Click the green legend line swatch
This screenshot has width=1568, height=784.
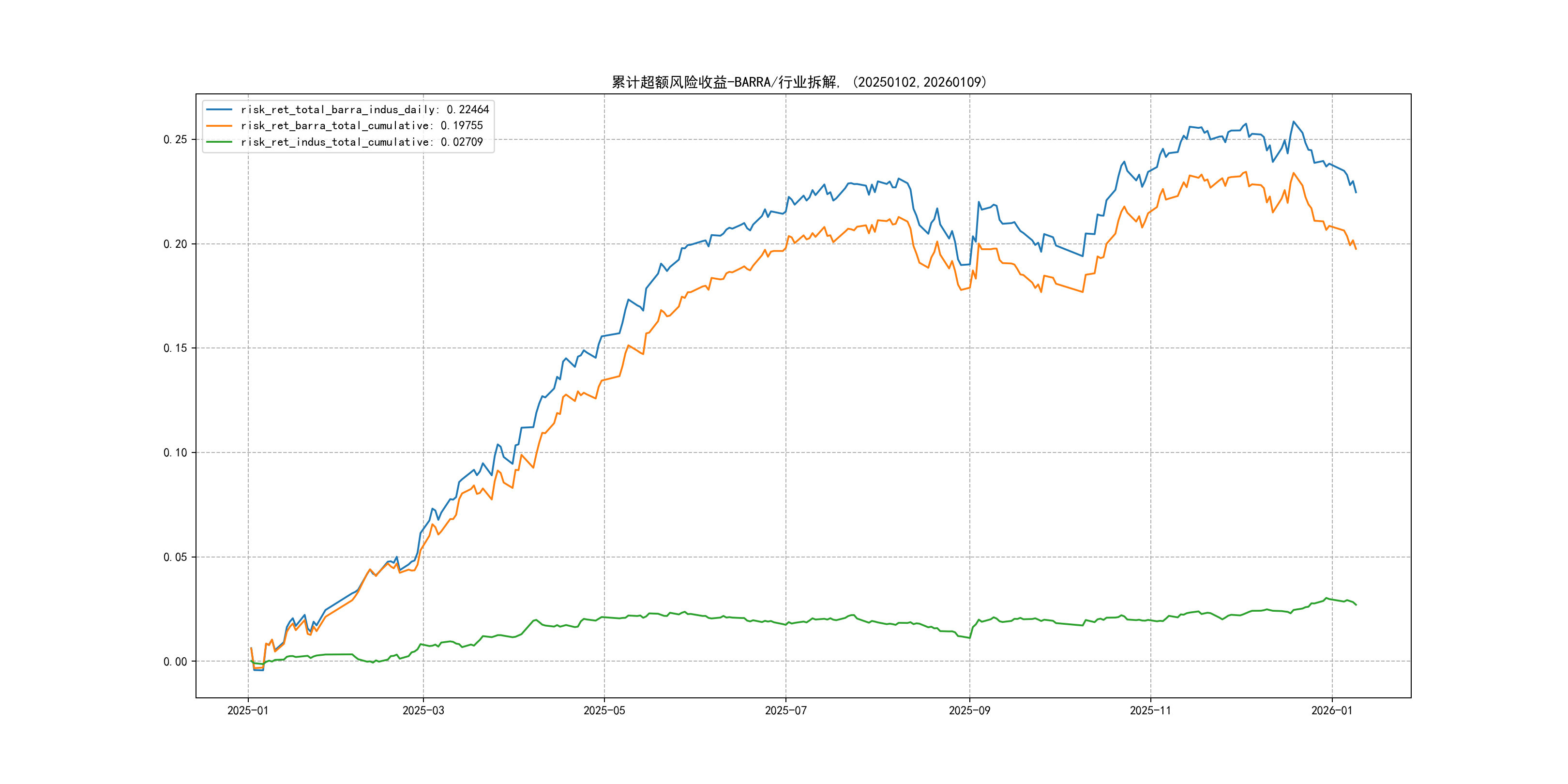pos(219,142)
